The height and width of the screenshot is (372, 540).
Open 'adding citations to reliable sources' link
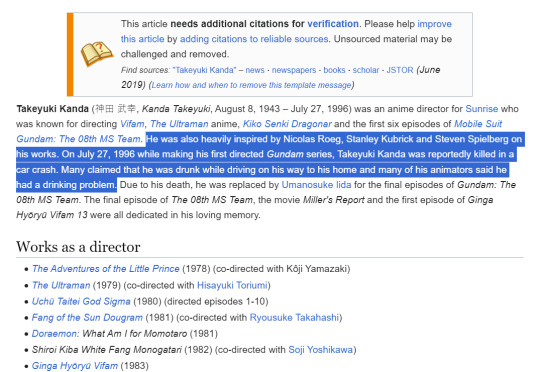coord(254,39)
